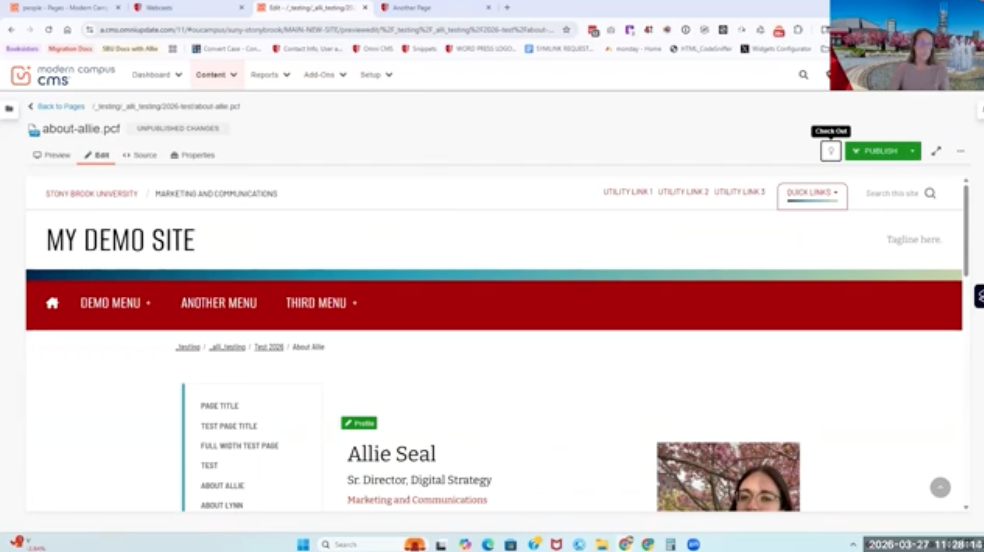
Task: Go Back to Pages link
Action: point(56,107)
